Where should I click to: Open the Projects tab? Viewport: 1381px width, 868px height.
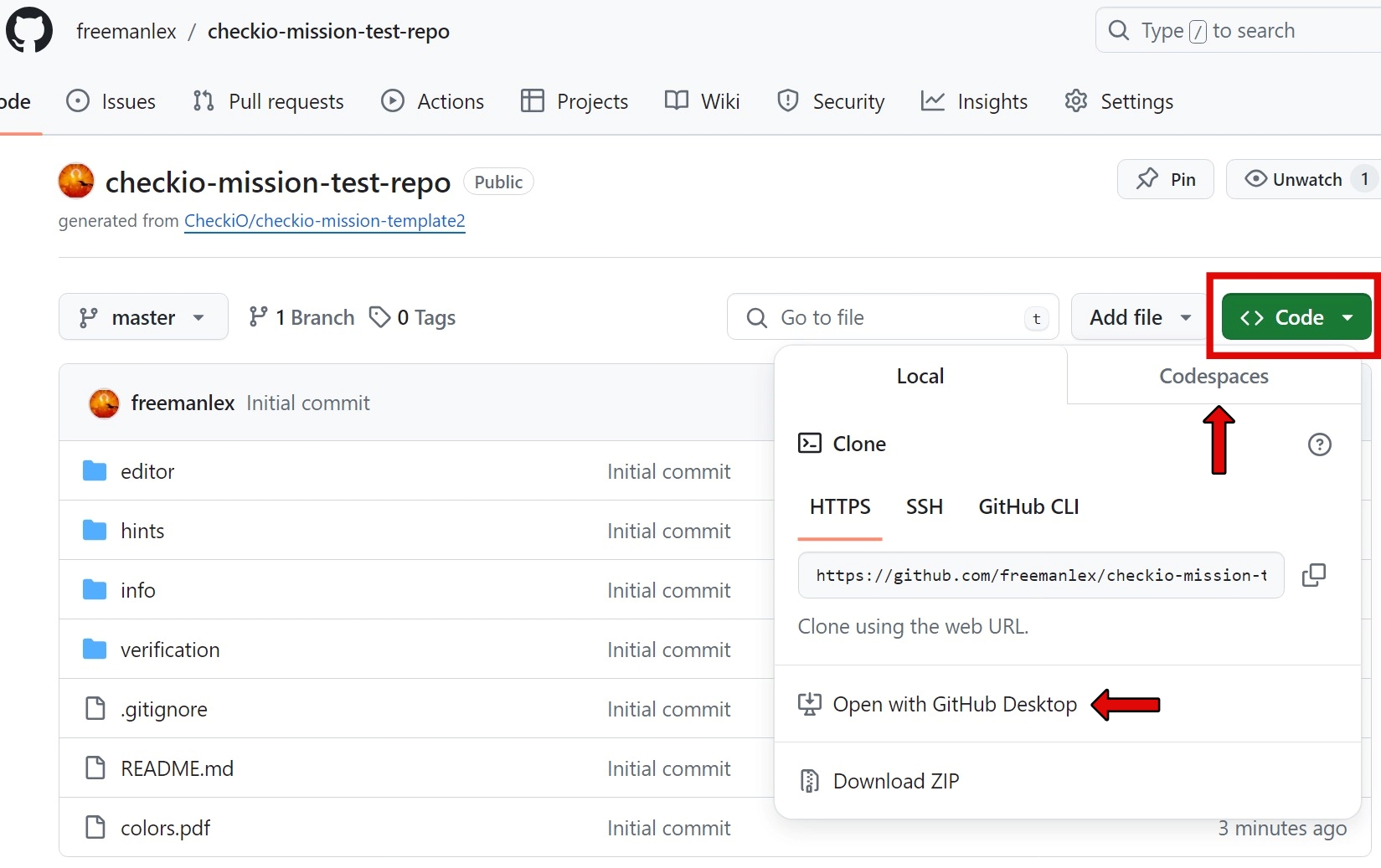(x=575, y=101)
